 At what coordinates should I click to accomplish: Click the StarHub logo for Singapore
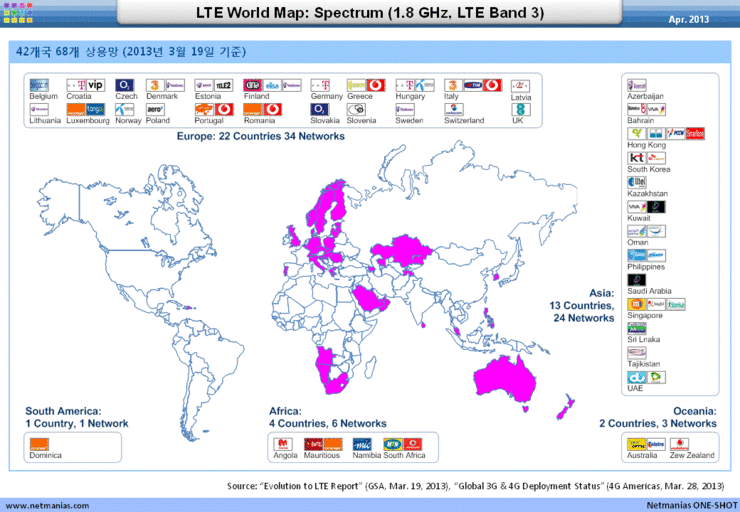click(676, 304)
